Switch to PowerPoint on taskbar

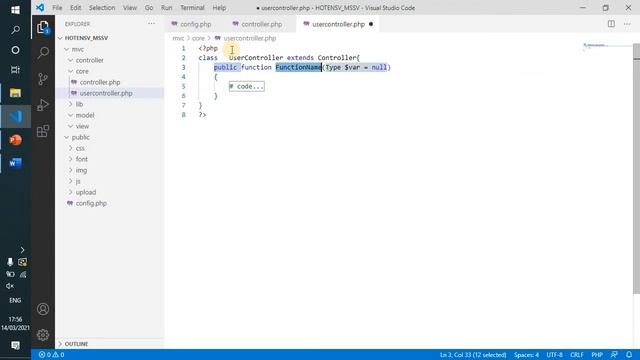tap(15, 140)
